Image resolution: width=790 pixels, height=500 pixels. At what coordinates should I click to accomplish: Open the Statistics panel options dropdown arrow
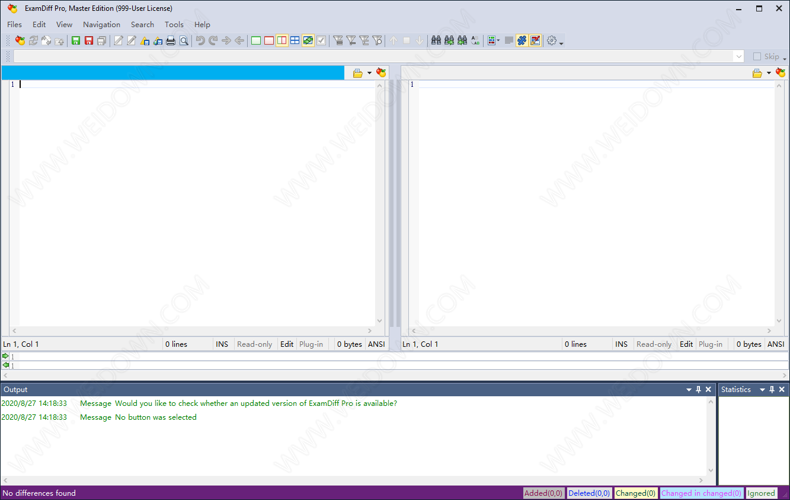click(x=762, y=390)
